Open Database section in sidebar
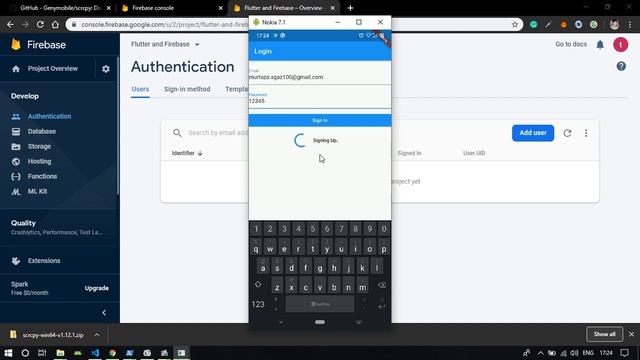This screenshot has width=640, height=360. click(x=42, y=131)
